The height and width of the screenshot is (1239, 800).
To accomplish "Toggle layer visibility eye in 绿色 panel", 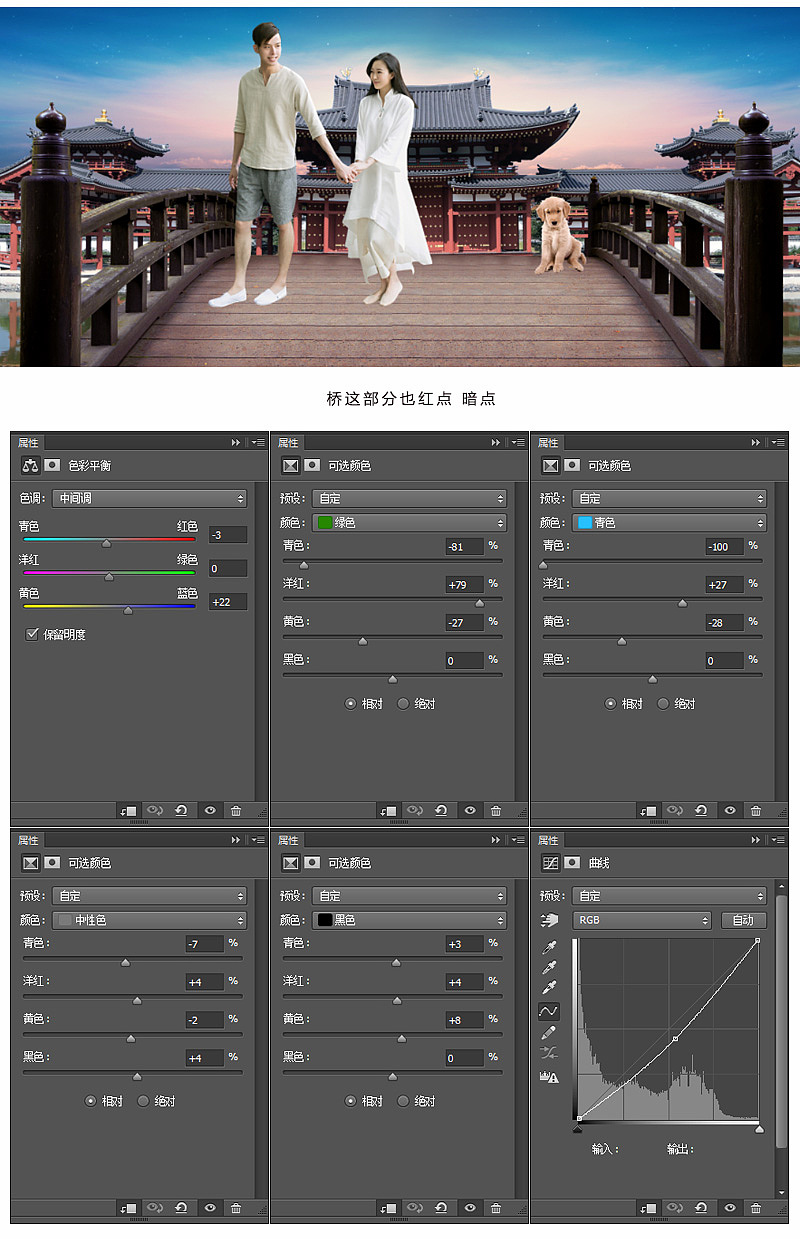I will [x=470, y=811].
